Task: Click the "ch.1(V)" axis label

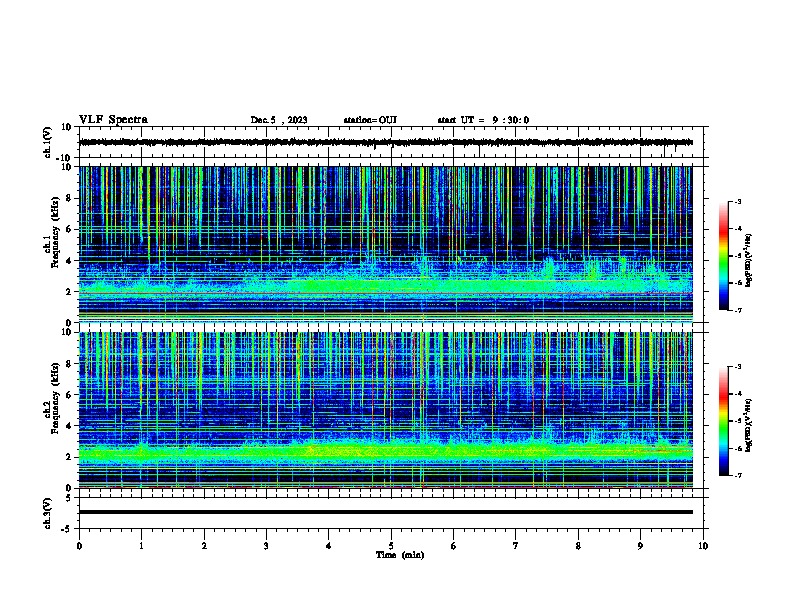Action: coord(48,142)
